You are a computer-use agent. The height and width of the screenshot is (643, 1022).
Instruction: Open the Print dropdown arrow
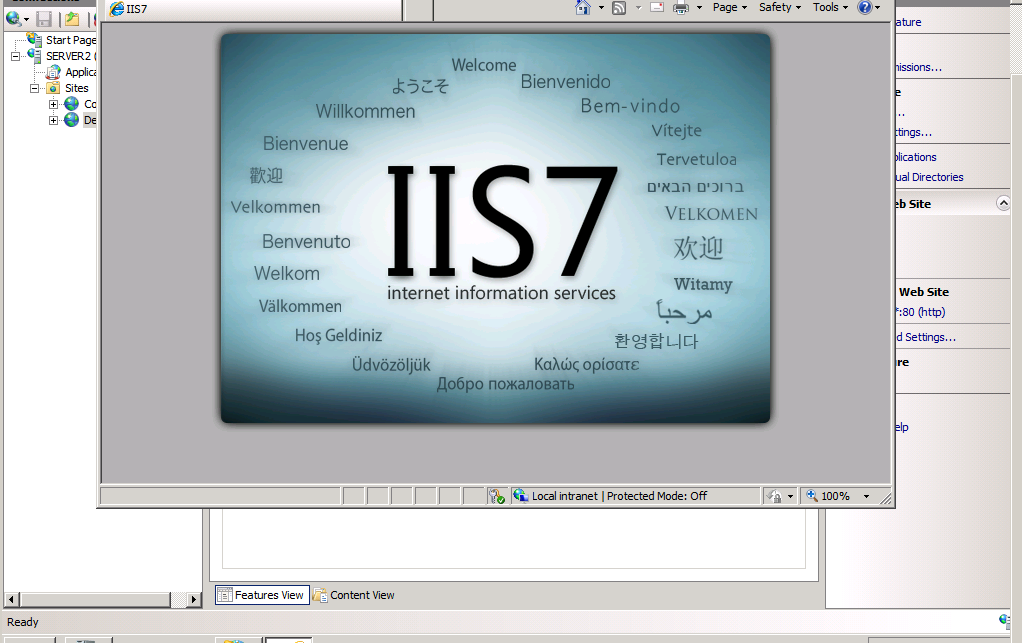[x=699, y=8]
